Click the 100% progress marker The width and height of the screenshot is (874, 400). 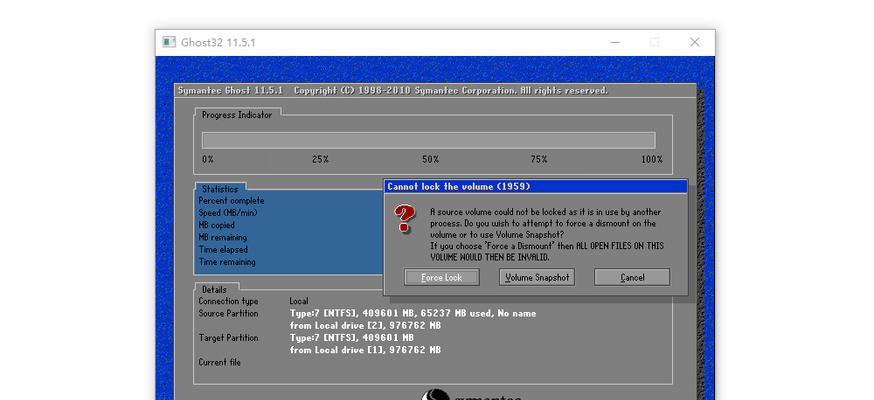652,159
